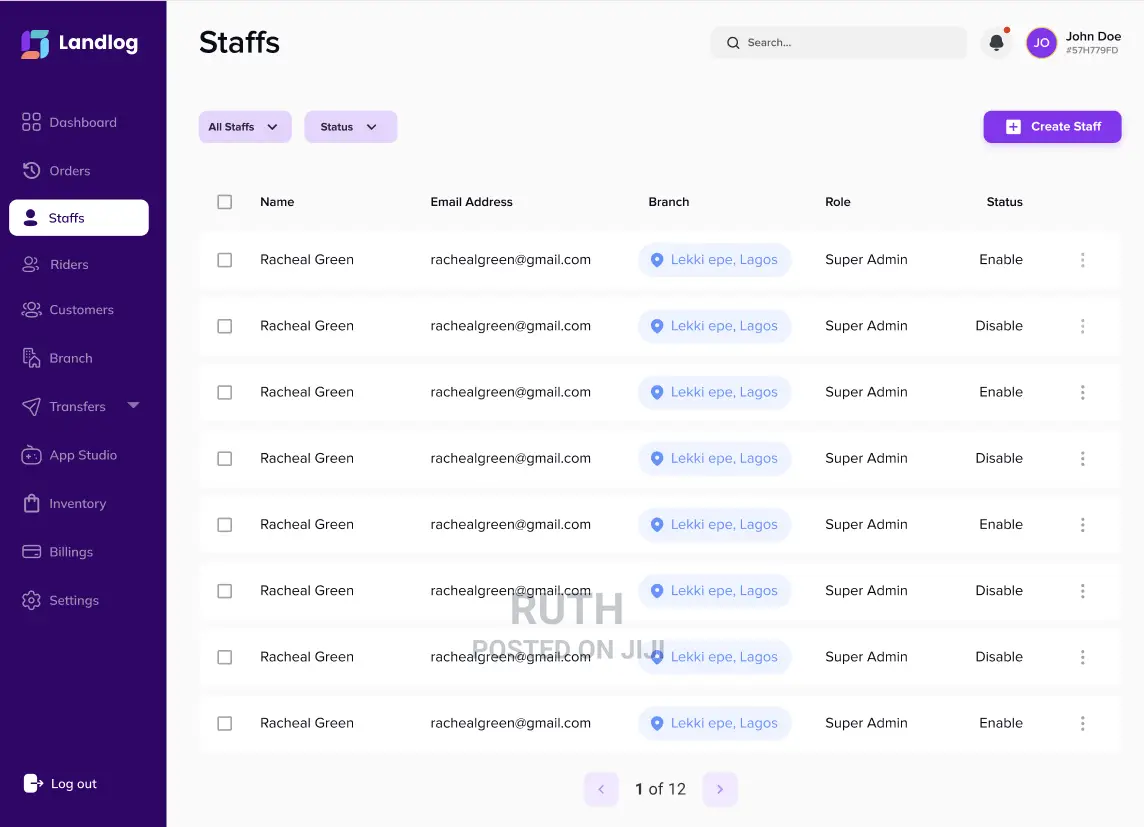1144x827 pixels.
Task: Open the three-dot menu of first staff row
Action: tap(1083, 260)
